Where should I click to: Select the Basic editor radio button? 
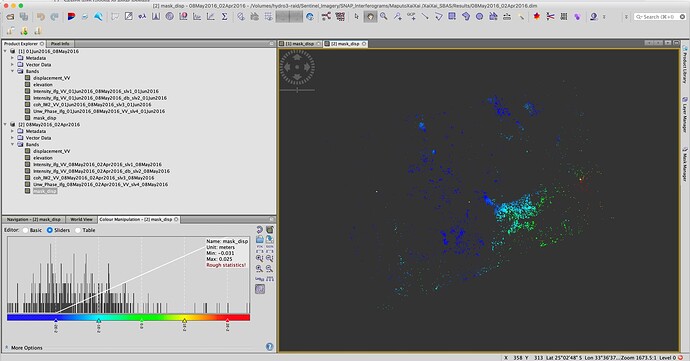pos(26,230)
